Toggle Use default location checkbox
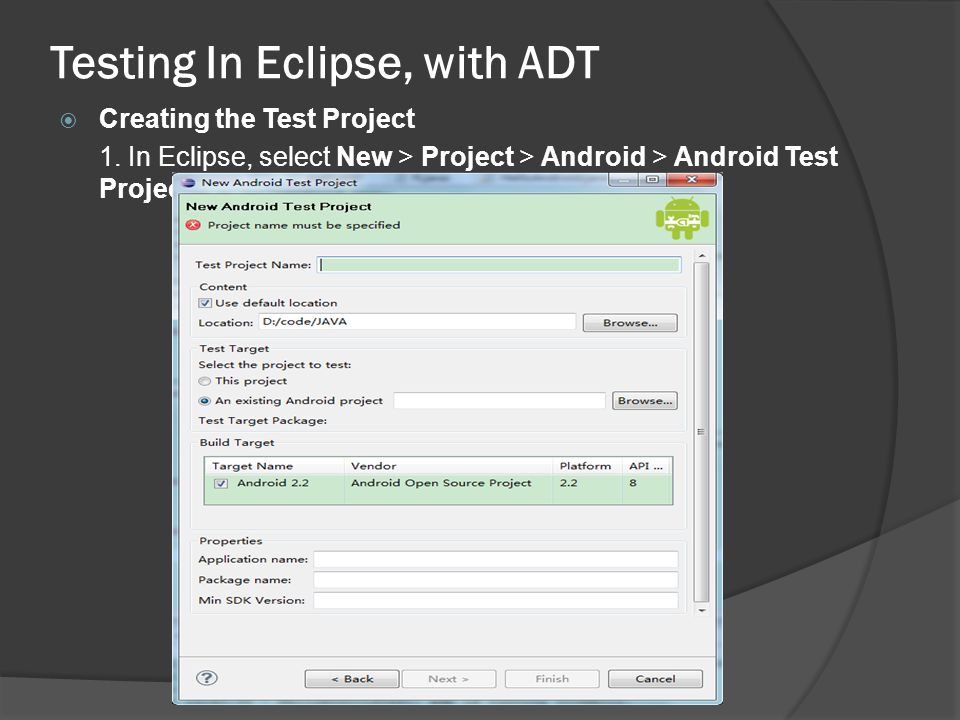This screenshot has height=720, width=960. [x=205, y=303]
